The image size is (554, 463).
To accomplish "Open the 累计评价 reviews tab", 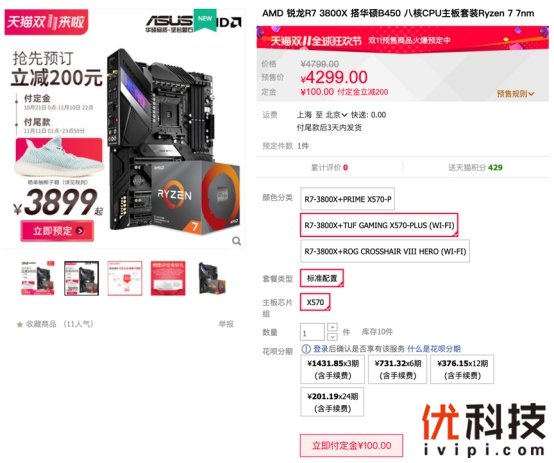I will click(x=329, y=168).
